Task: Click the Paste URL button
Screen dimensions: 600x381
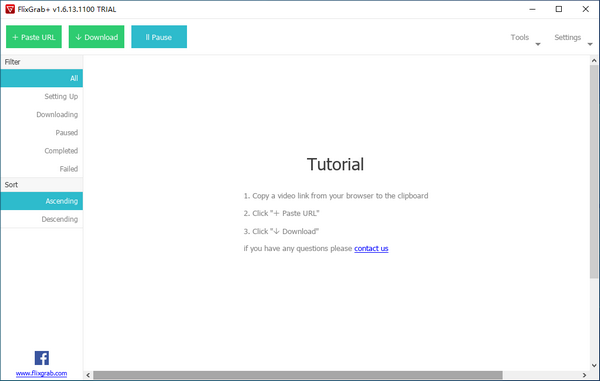Action: 34,37
